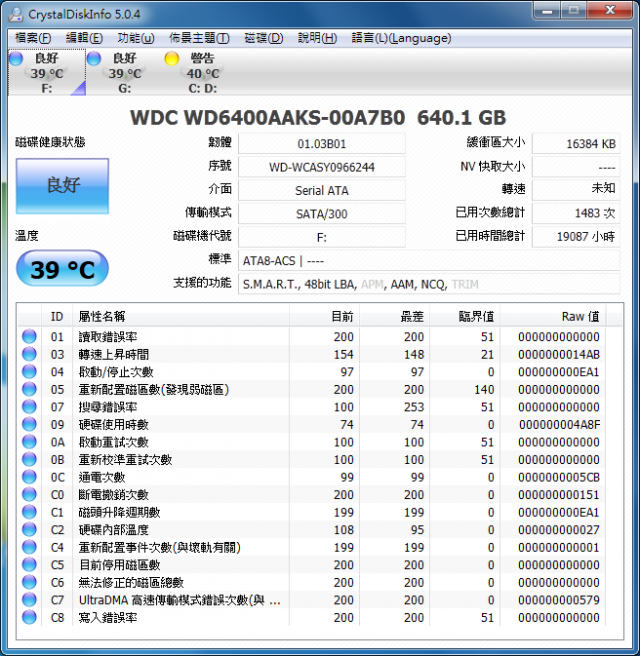Click the 16384 KB buffer size value
This screenshot has width=640, height=657.
click(576, 144)
